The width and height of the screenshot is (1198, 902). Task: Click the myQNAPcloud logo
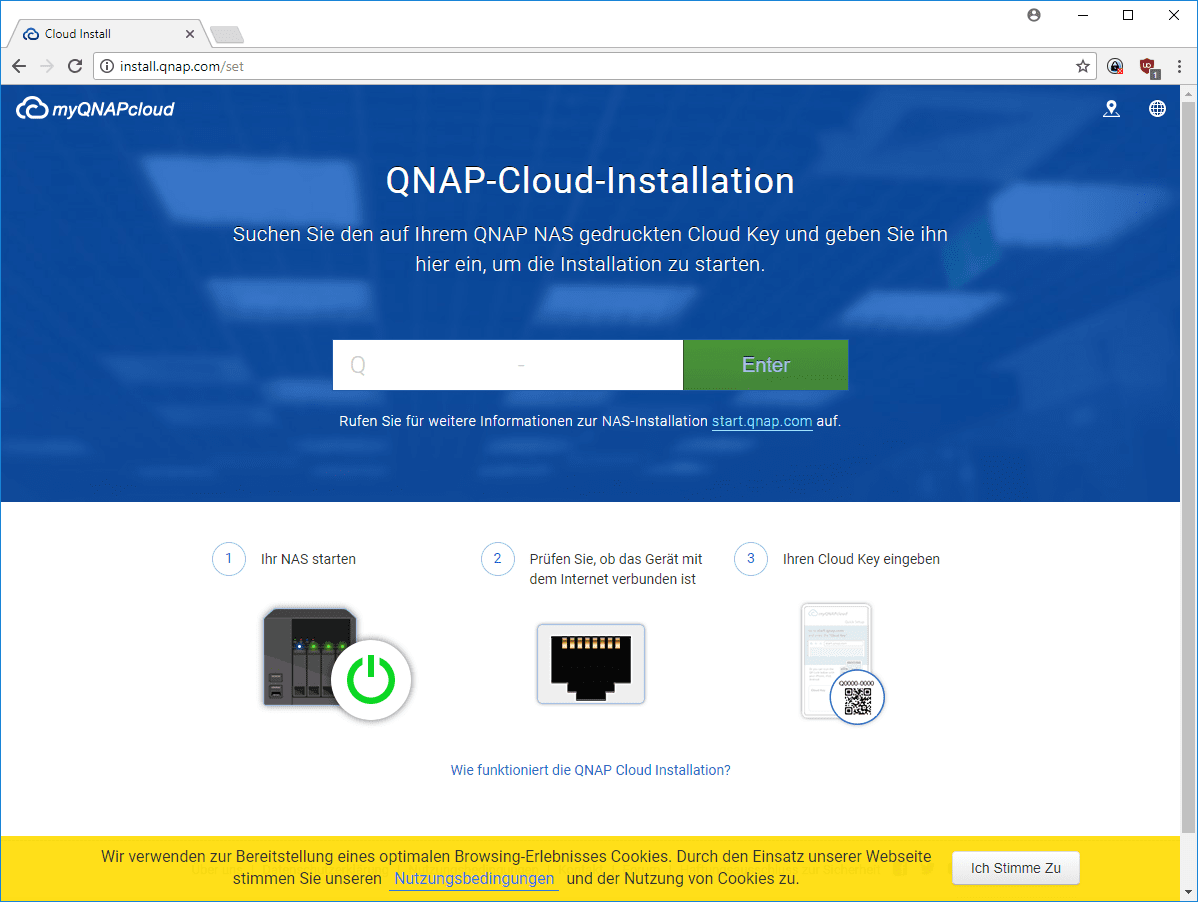[x=96, y=108]
